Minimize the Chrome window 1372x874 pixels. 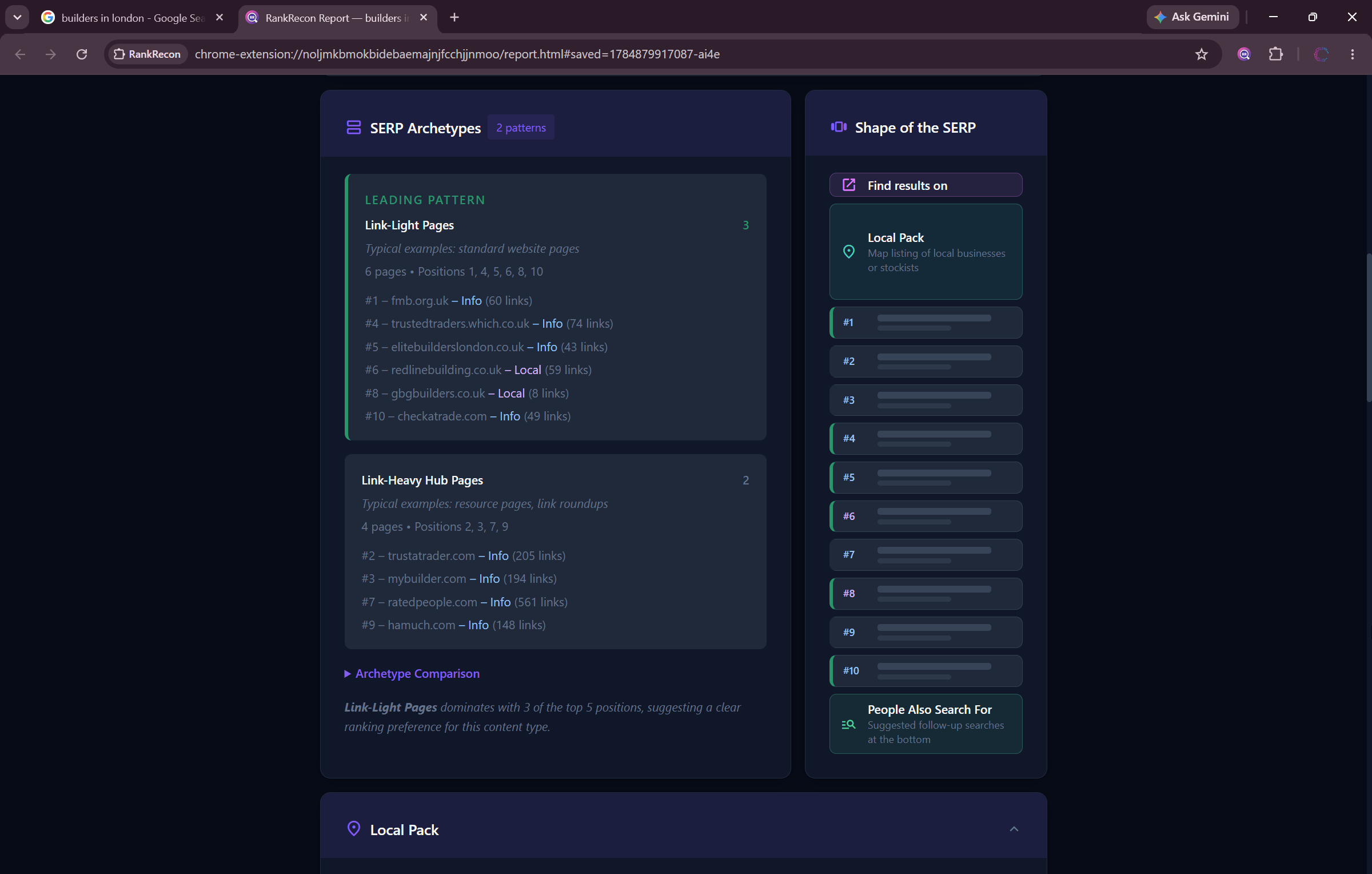[x=1273, y=17]
